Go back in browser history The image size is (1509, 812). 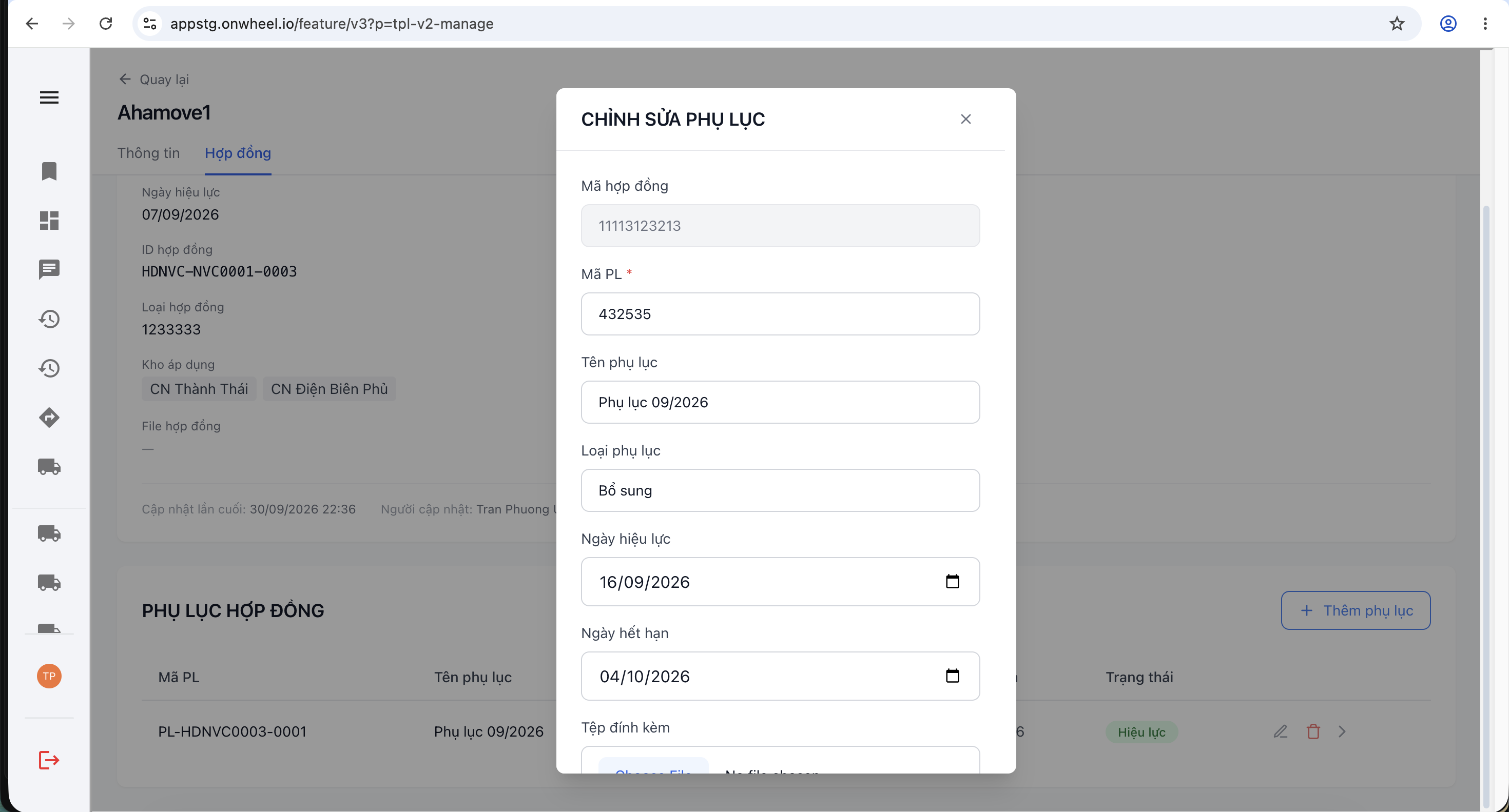[x=32, y=24]
